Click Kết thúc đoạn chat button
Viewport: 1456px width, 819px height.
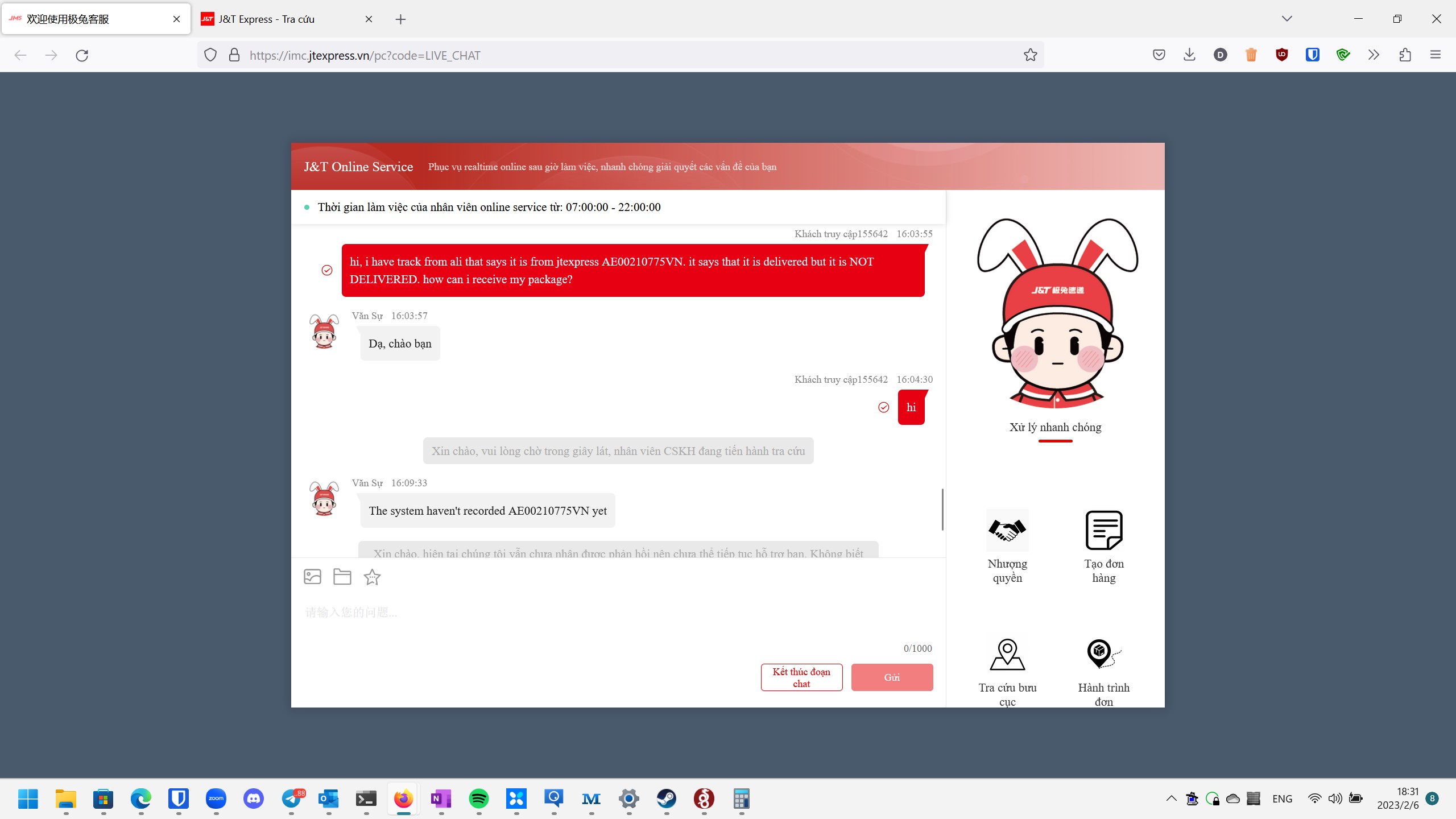tap(801, 677)
